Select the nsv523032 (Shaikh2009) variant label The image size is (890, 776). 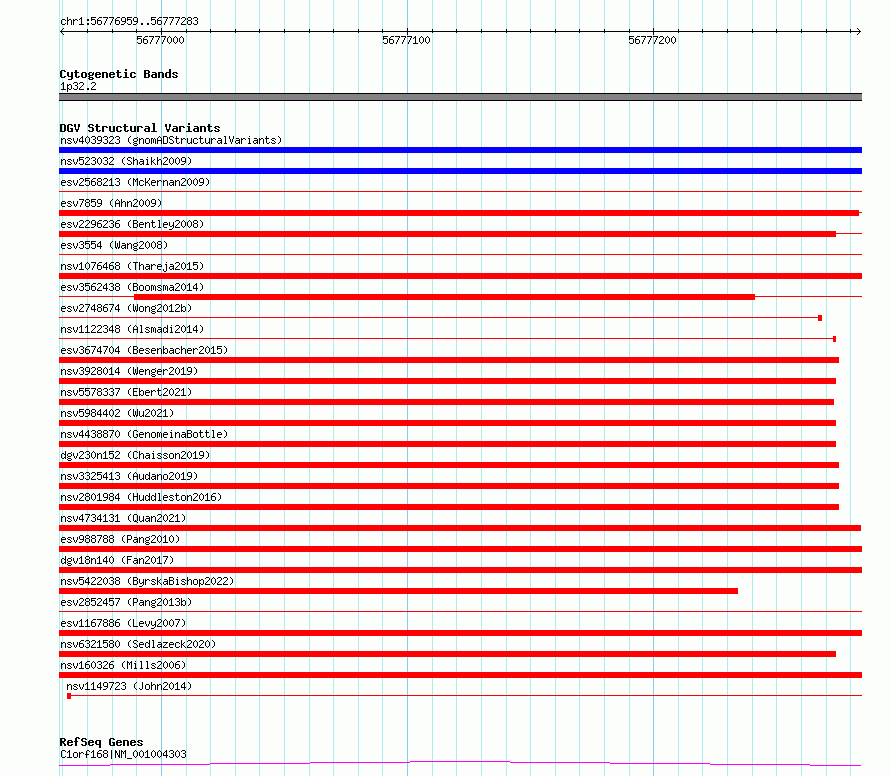(126, 161)
